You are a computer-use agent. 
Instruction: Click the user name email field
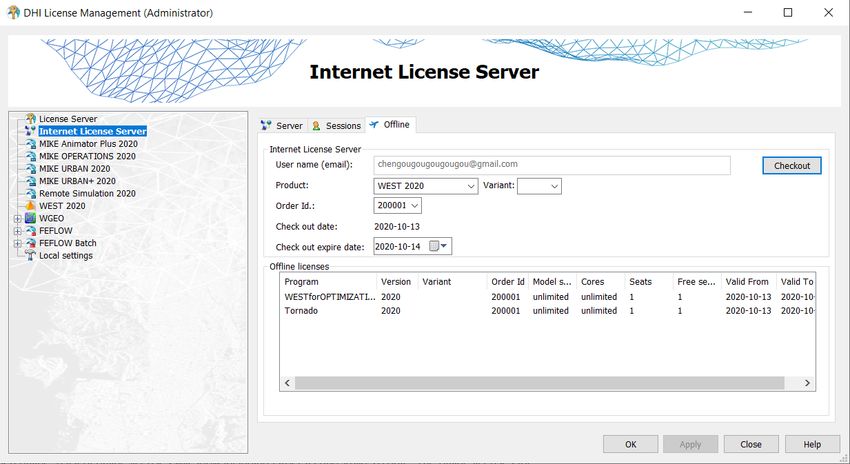pos(552,165)
